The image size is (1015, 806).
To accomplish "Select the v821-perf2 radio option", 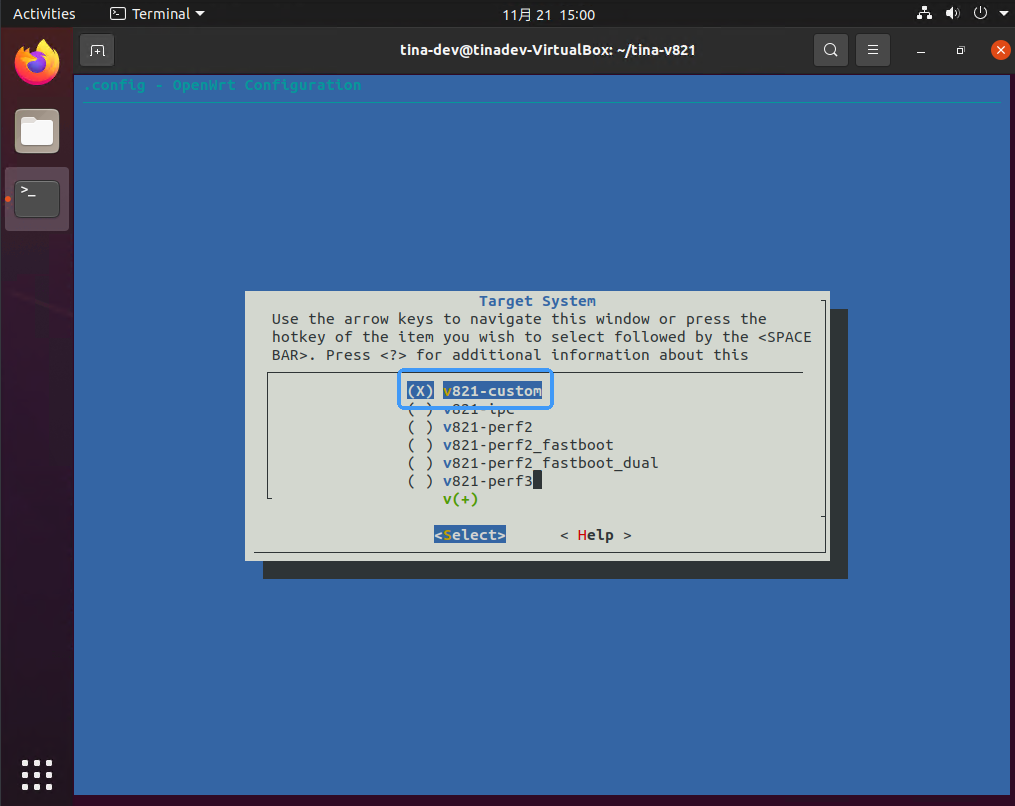I will [x=487, y=427].
